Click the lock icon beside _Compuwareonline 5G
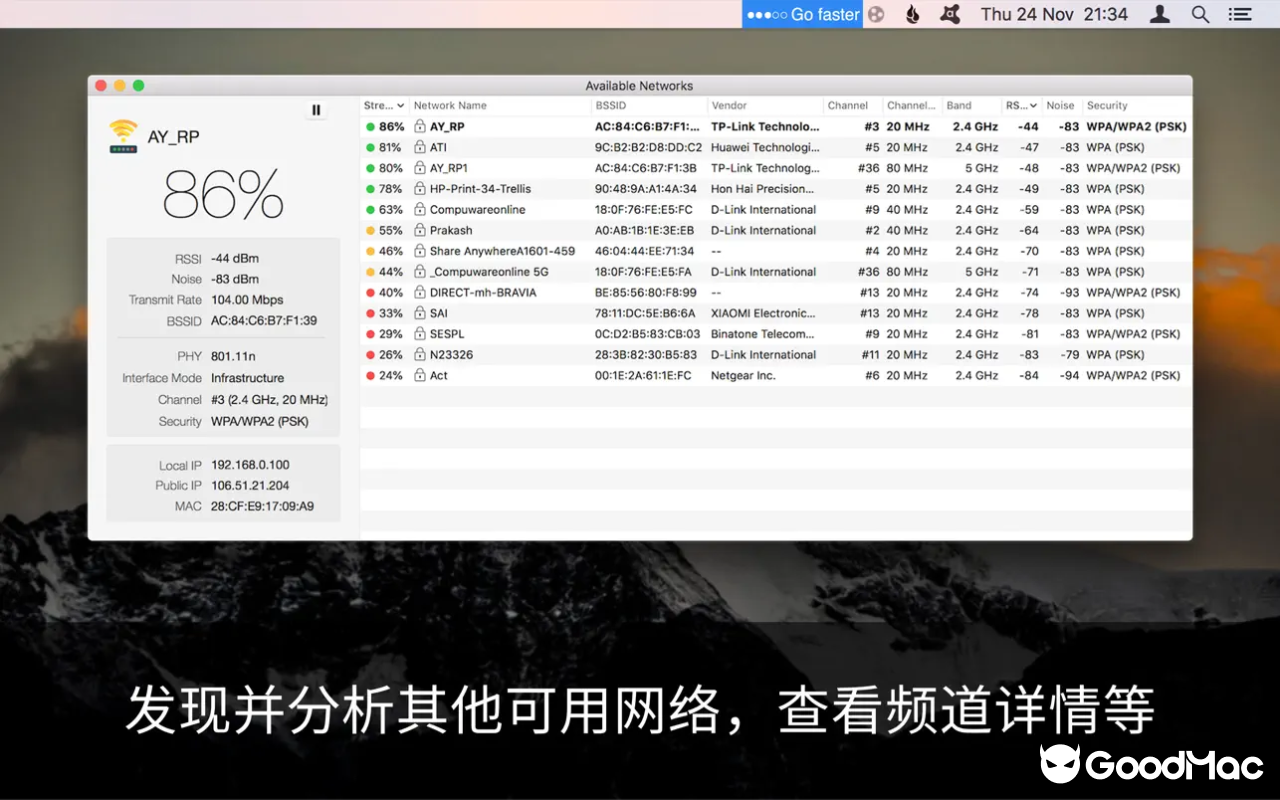Screen dimensions: 1280x800 420,272
